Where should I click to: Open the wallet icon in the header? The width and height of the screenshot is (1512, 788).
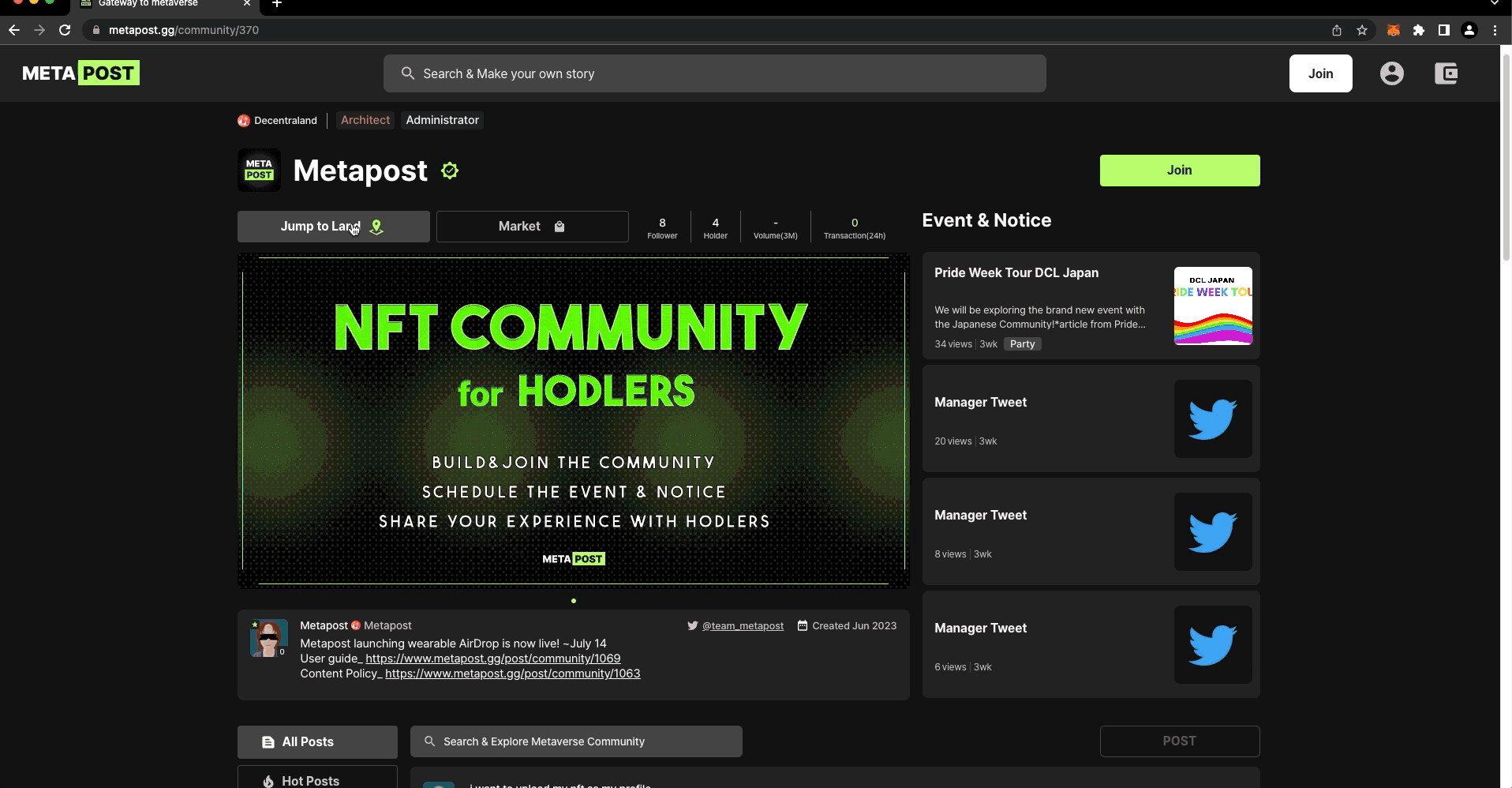point(1446,73)
